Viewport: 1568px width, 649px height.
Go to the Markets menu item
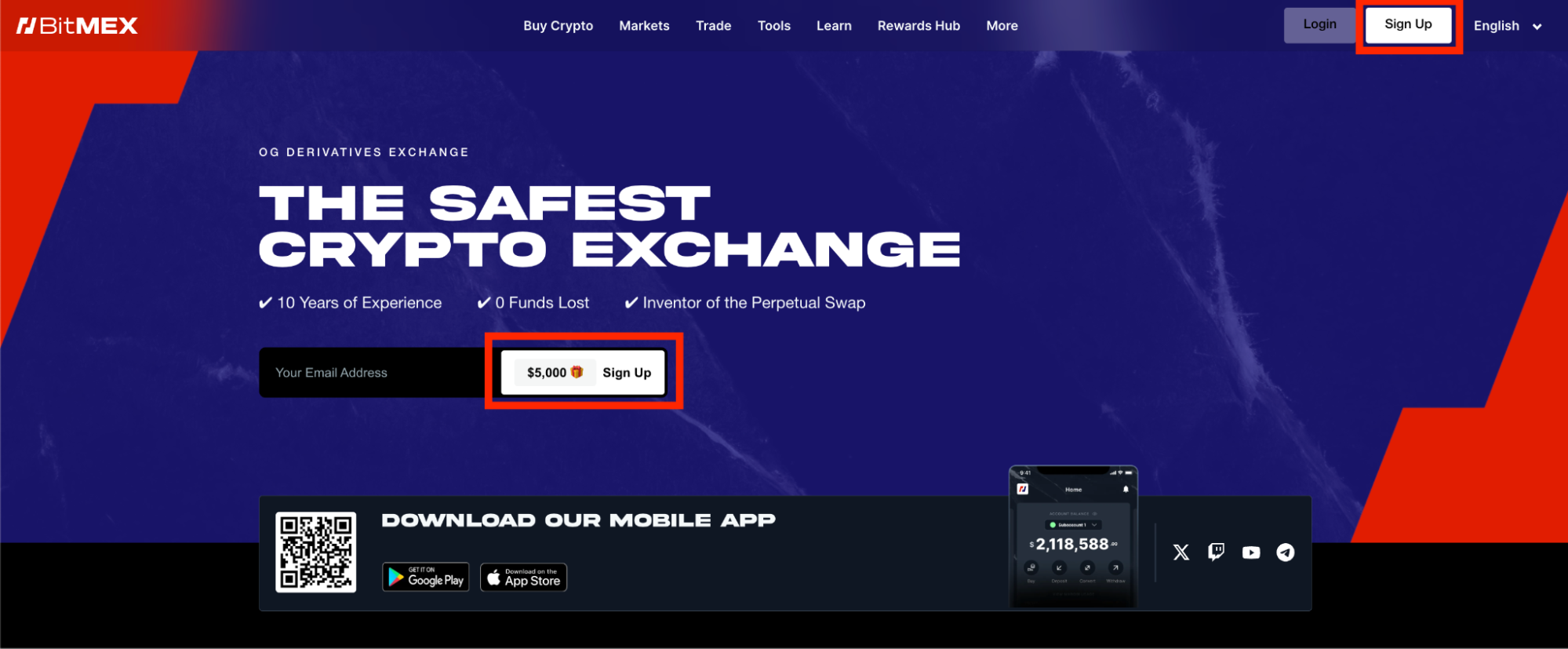(644, 26)
